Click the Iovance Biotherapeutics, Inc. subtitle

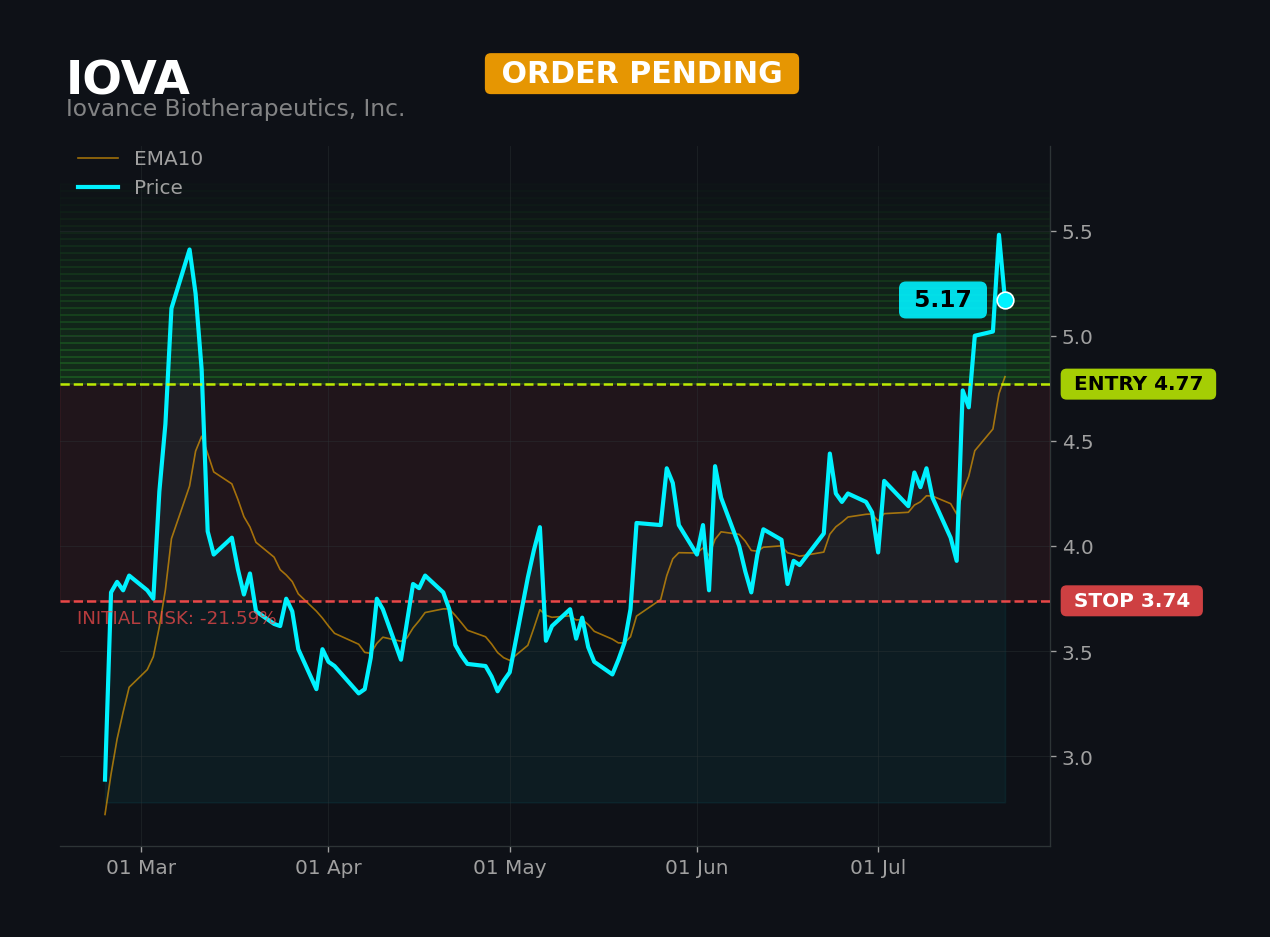(235, 109)
